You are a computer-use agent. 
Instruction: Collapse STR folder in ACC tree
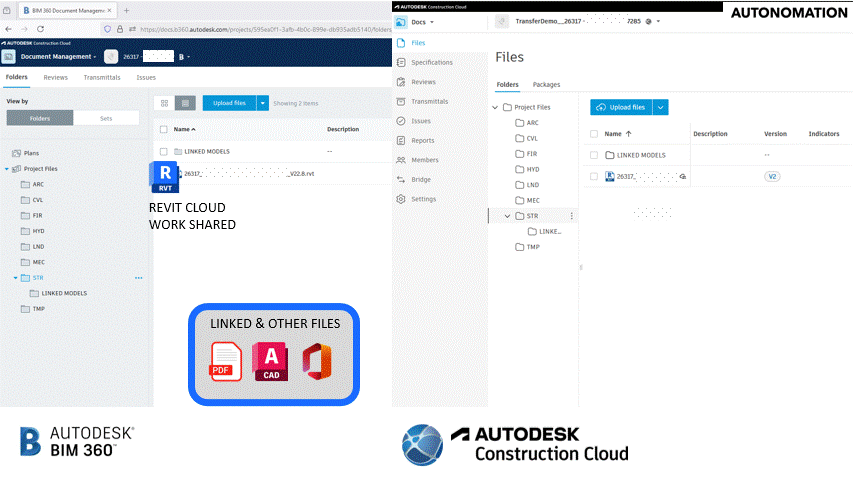(x=507, y=216)
